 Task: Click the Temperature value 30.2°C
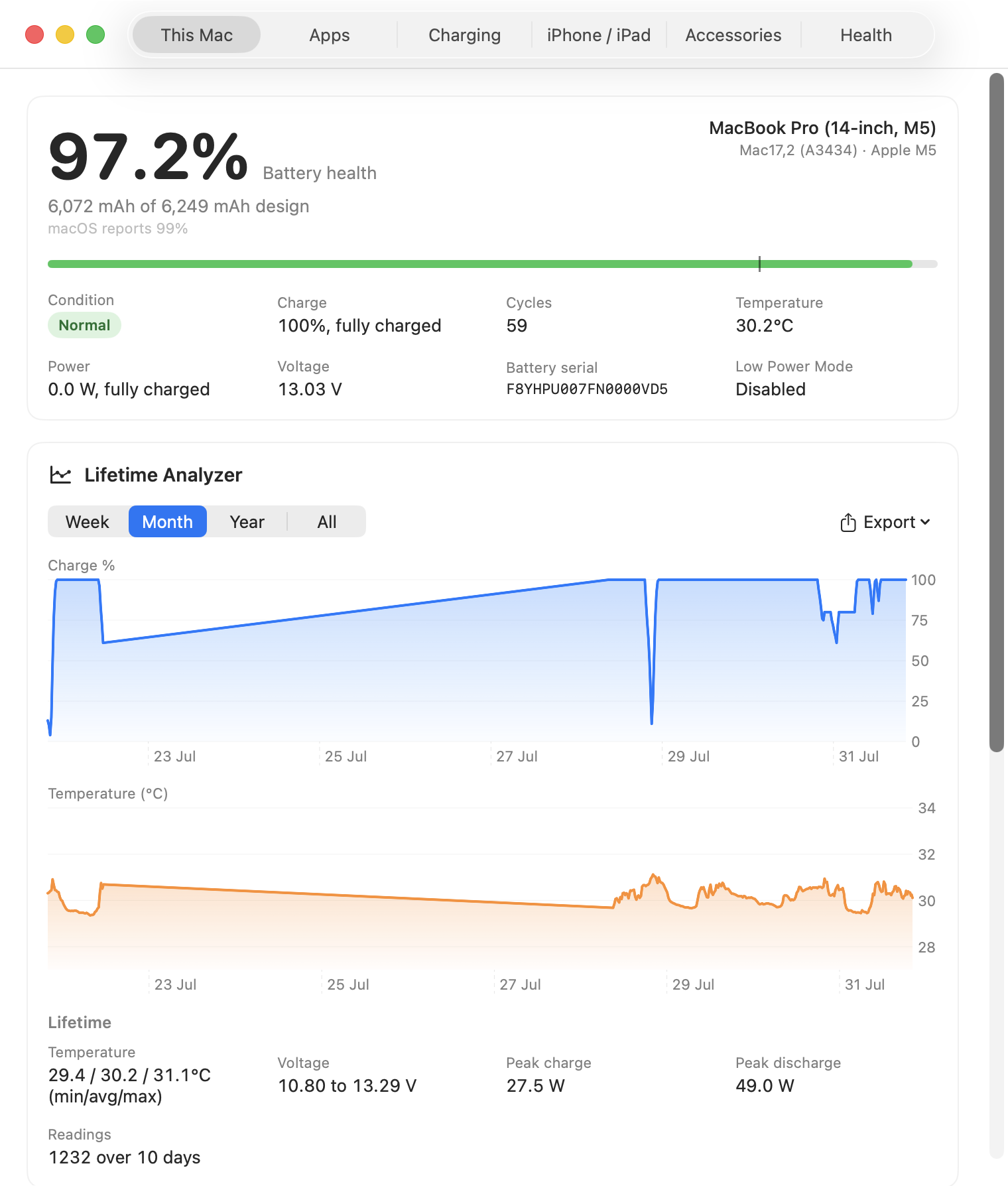[x=765, y=326]
